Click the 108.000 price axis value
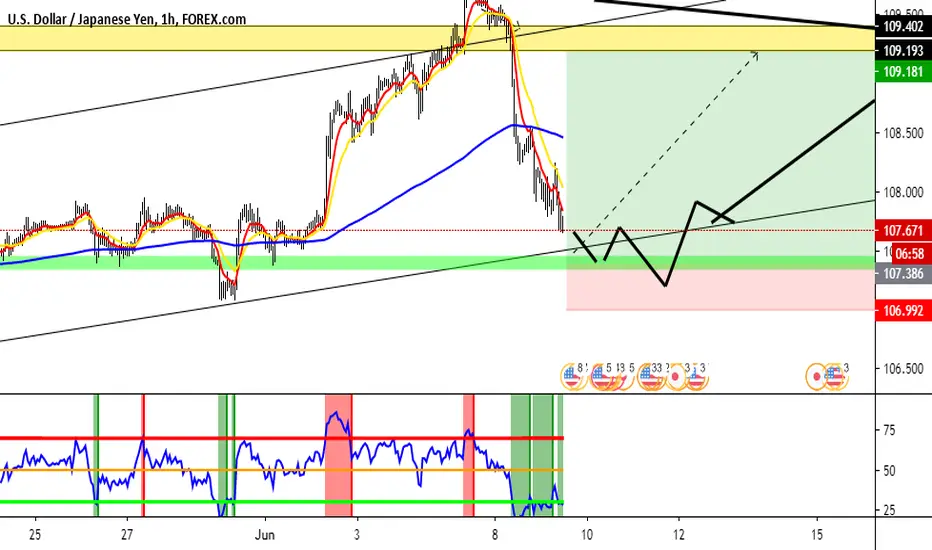The height and width of the screenshot is (550, 932). (903, 193)
